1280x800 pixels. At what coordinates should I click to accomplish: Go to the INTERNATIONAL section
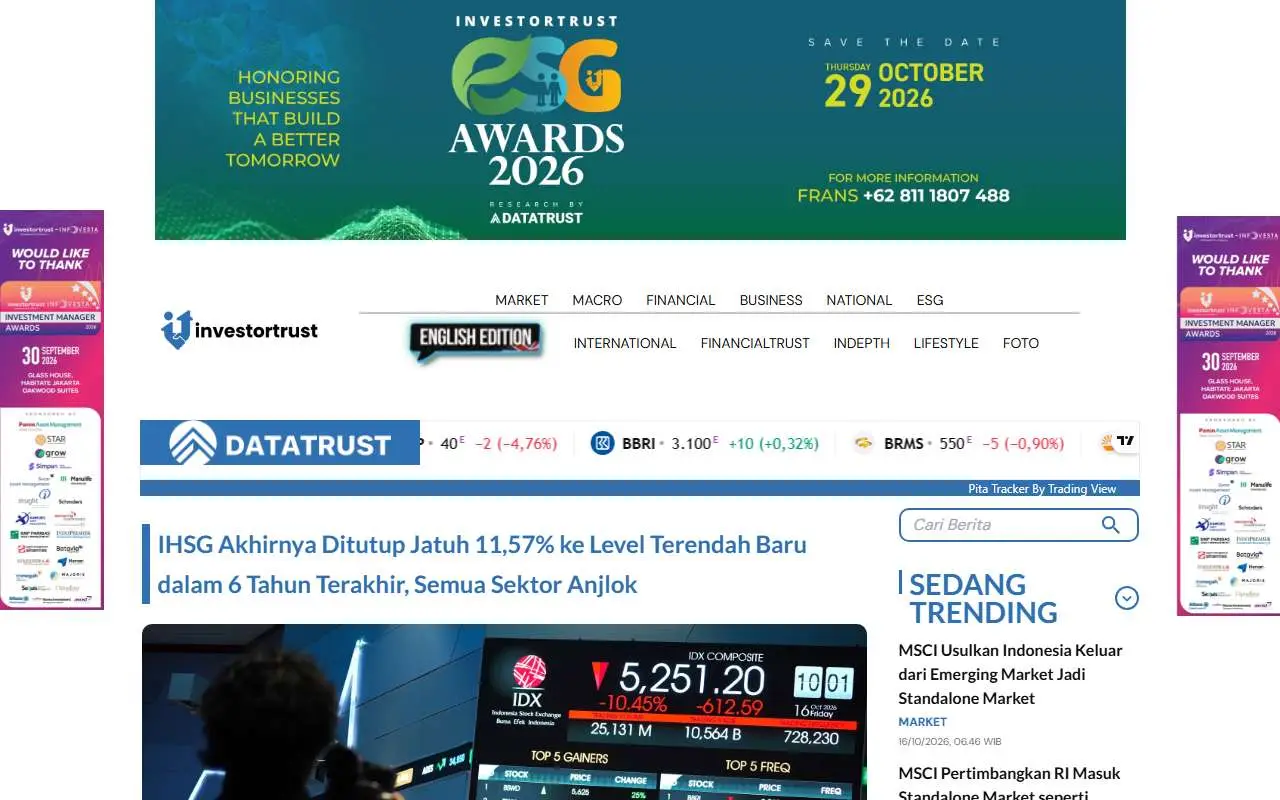(x=625, y=343)
